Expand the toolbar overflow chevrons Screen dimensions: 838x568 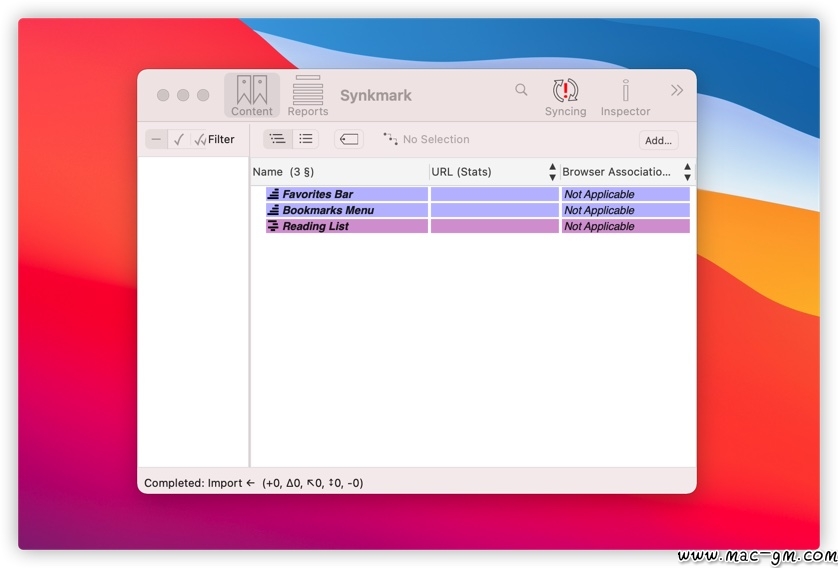coord(677,90)
